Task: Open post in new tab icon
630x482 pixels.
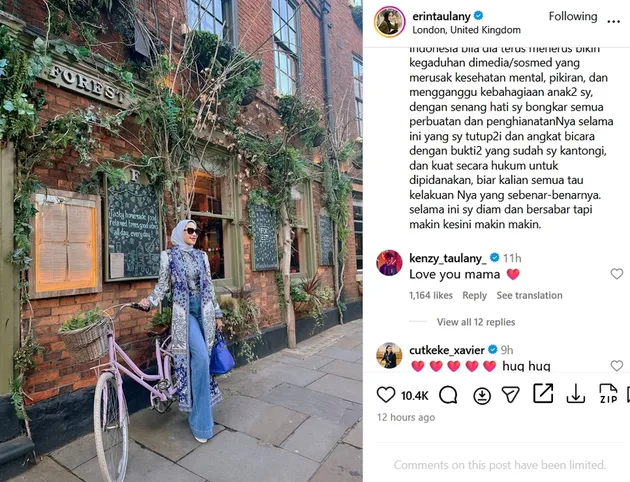Action: click(x=543, y=393)
